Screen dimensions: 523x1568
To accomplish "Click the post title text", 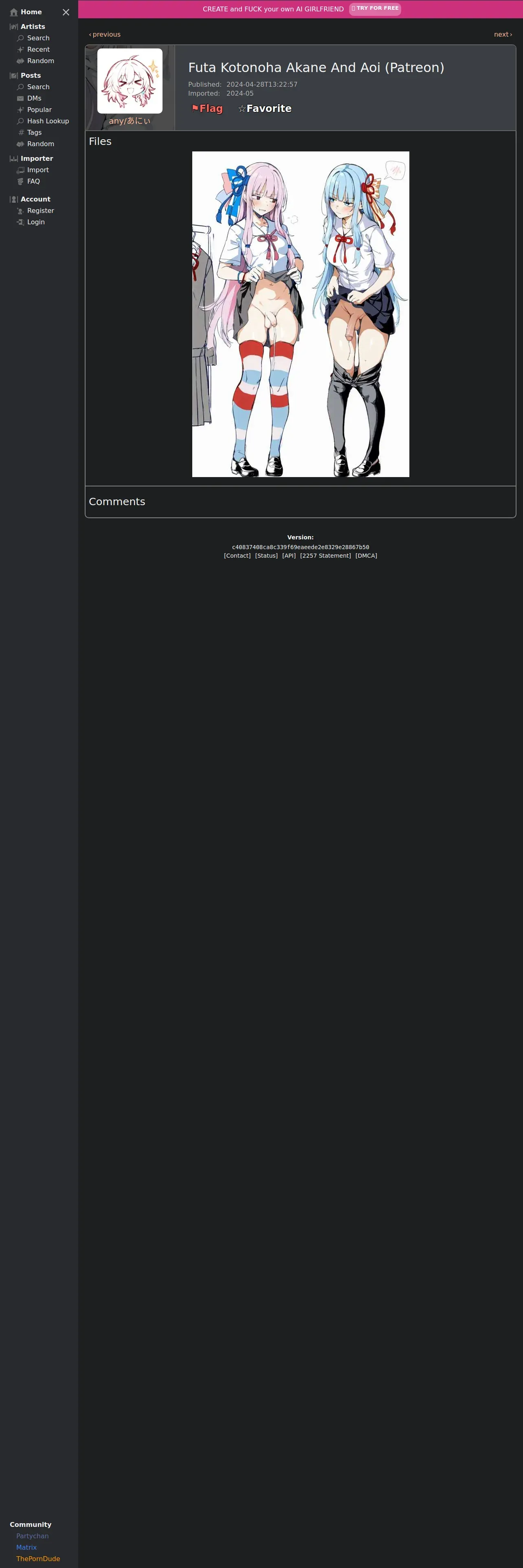I will [316, 68].
